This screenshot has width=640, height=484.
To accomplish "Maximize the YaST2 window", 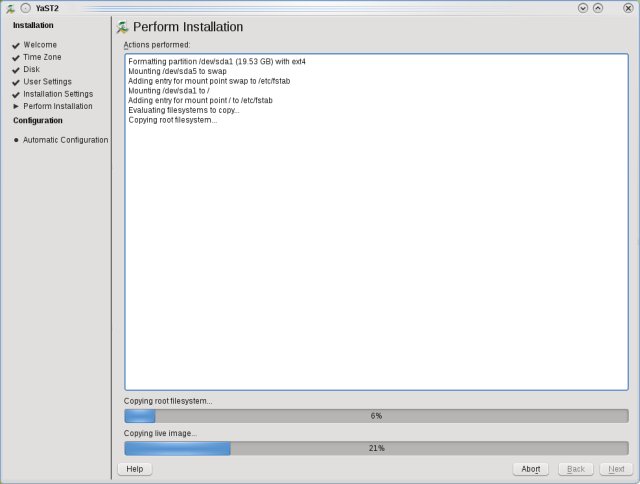I will [598, 8].
